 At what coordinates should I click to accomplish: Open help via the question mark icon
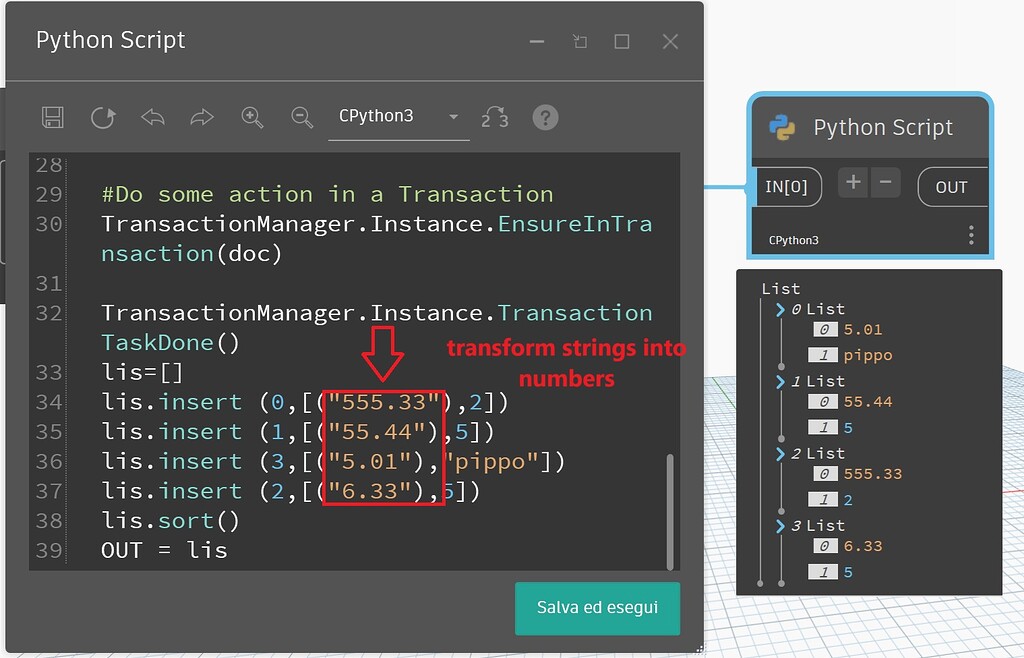click(x=545, y=117)
